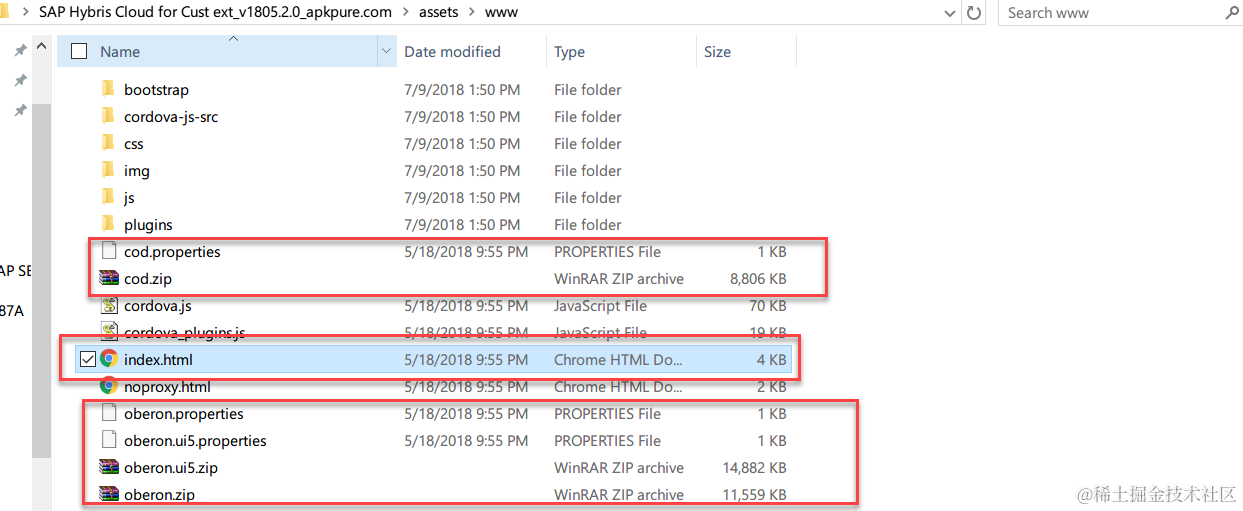Select the oberon.properties file icon
This screenshot has height=511, width=1243.
[x=109, y=413]
